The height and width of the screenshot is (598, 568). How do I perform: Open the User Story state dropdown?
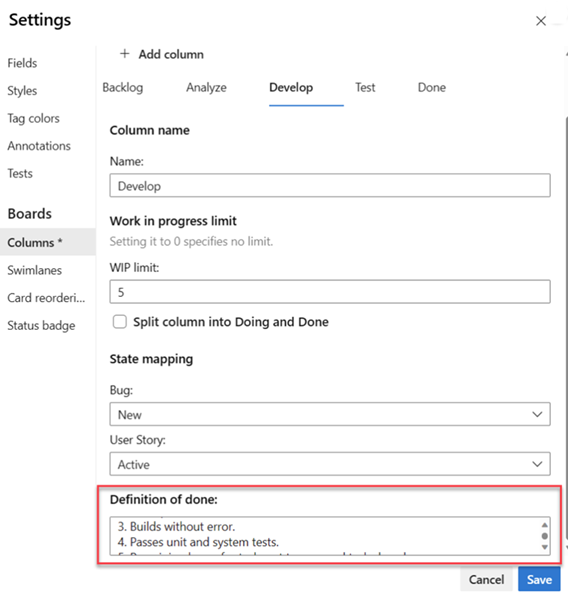tap(330, 464)
